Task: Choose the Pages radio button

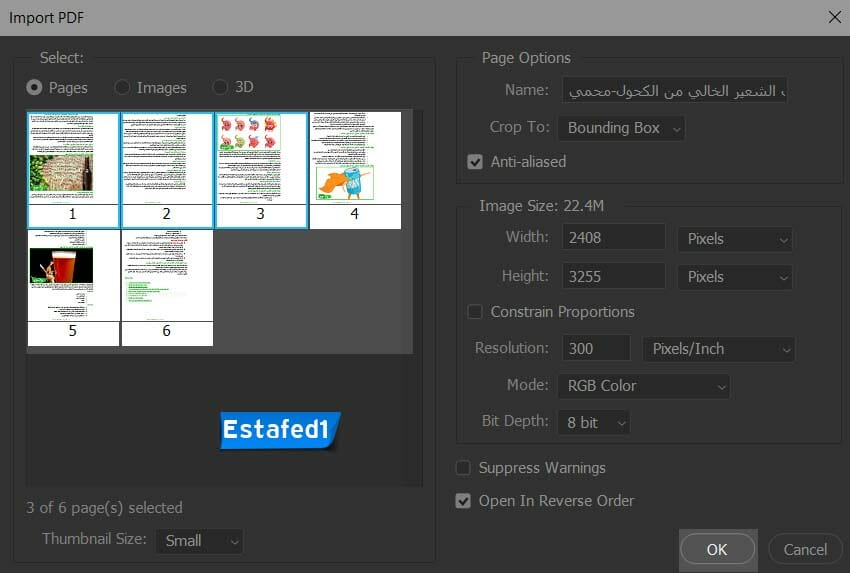Action: click(35, 88)
